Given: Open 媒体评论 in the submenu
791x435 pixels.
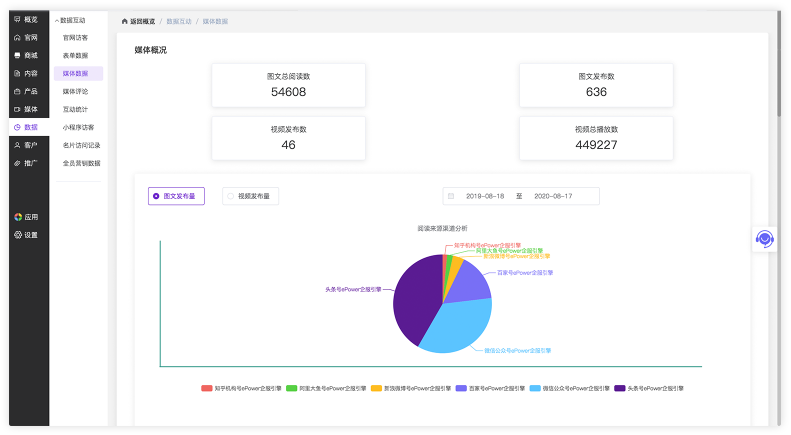Looking at the screenshot, I should tap(75, 91).
